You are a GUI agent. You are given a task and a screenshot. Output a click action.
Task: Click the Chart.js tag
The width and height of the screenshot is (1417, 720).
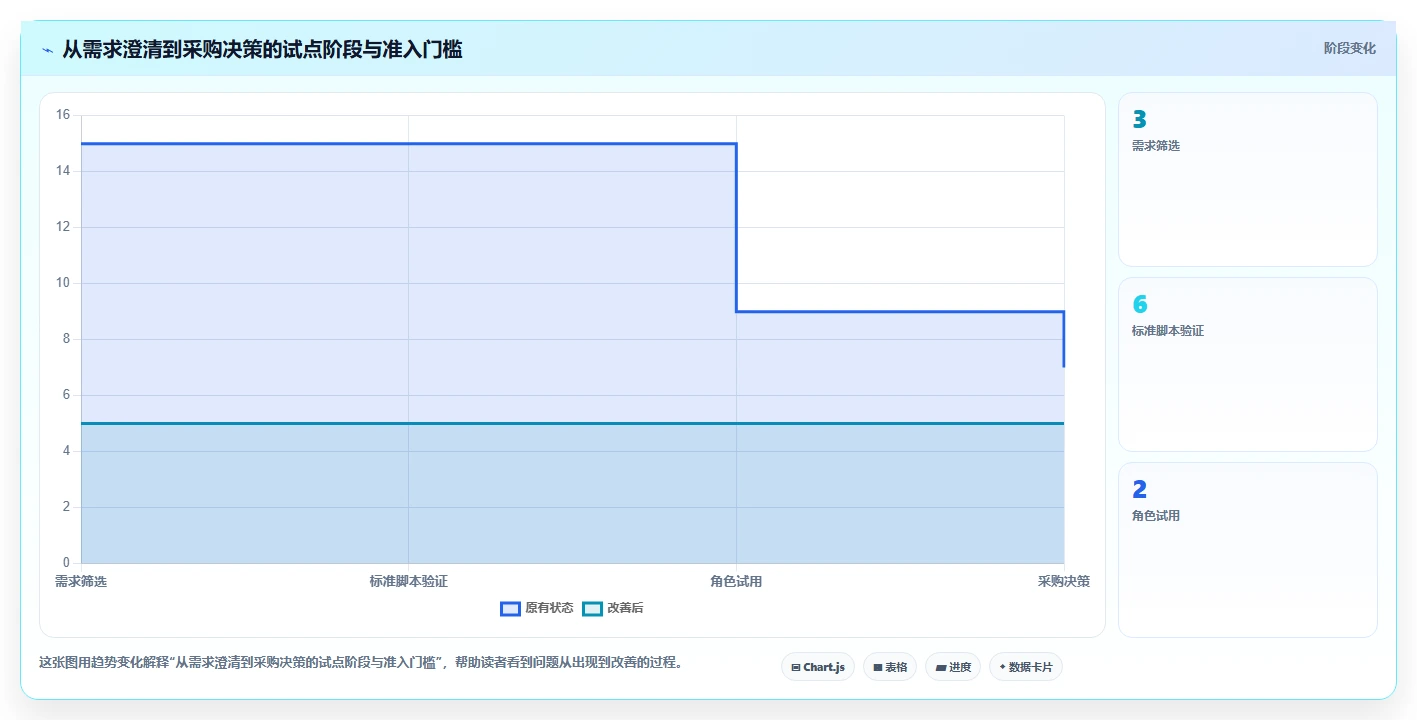[x=817, y=667]
